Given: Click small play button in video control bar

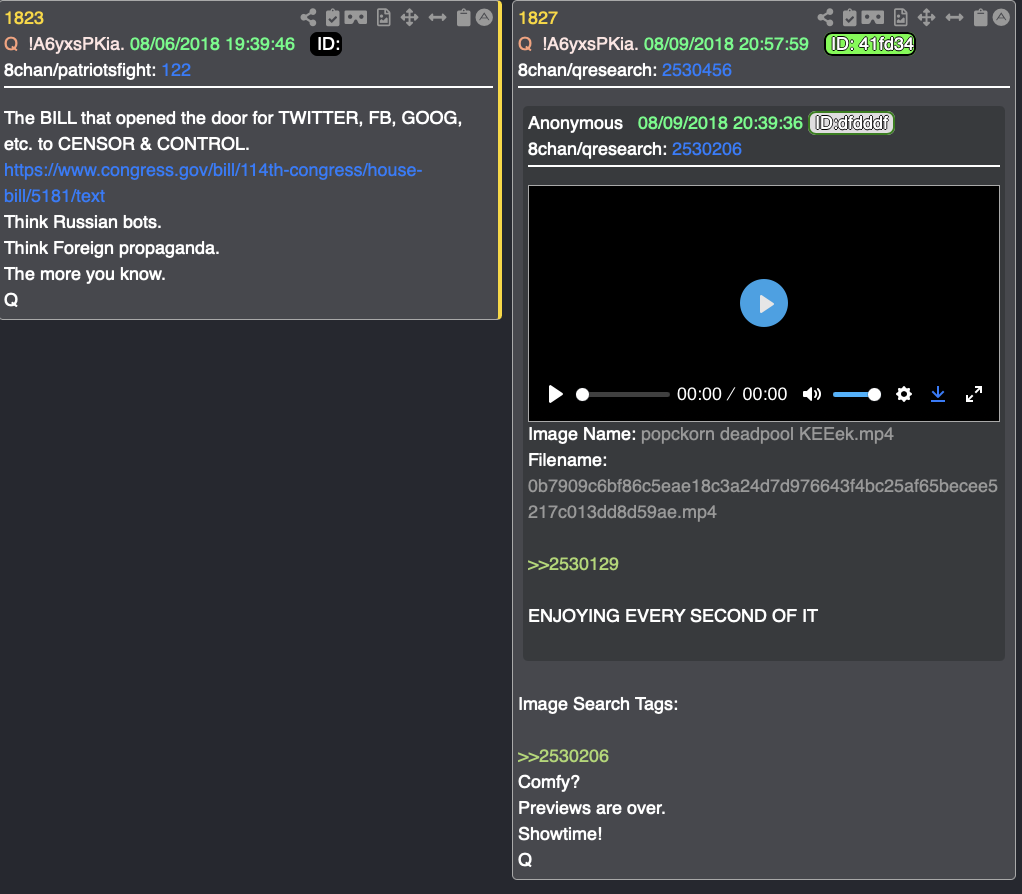Looking at the screenshot, I should 555,394.
